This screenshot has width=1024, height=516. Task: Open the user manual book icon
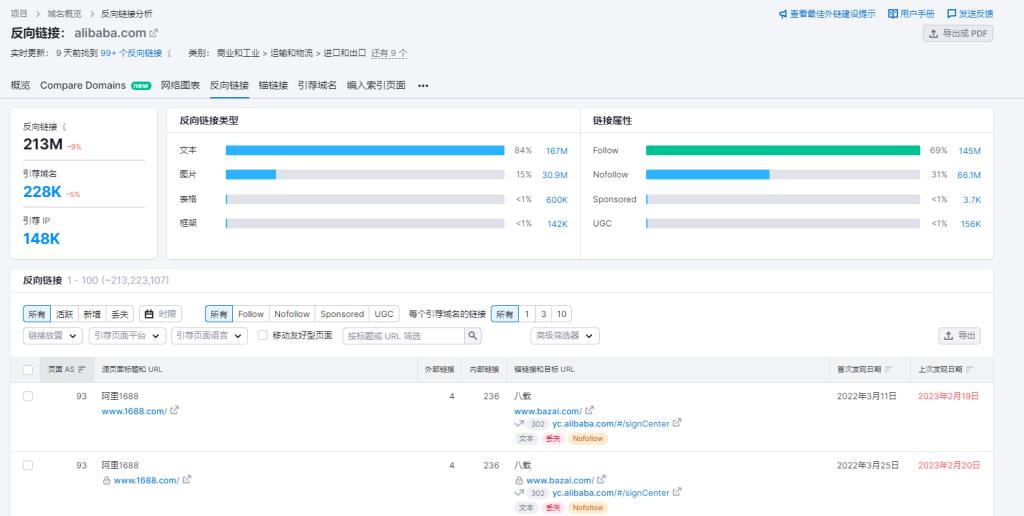(x=893, y=14)
